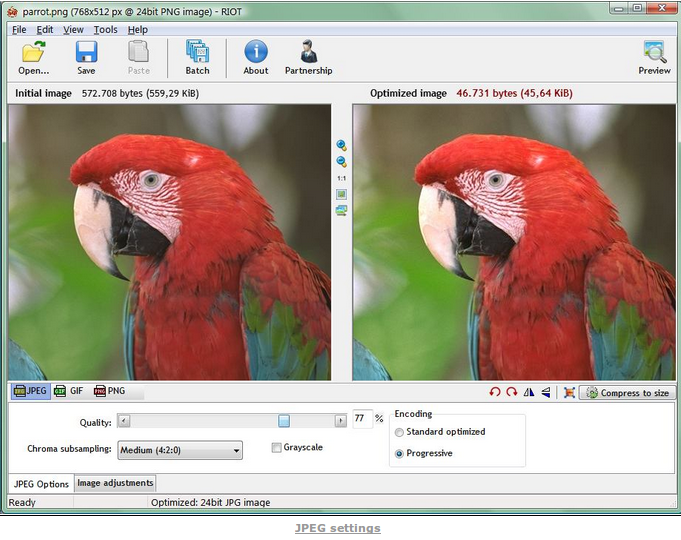Switch to Image adjustments tab
This screenshot has width=681, height=540.
point(115,483)
